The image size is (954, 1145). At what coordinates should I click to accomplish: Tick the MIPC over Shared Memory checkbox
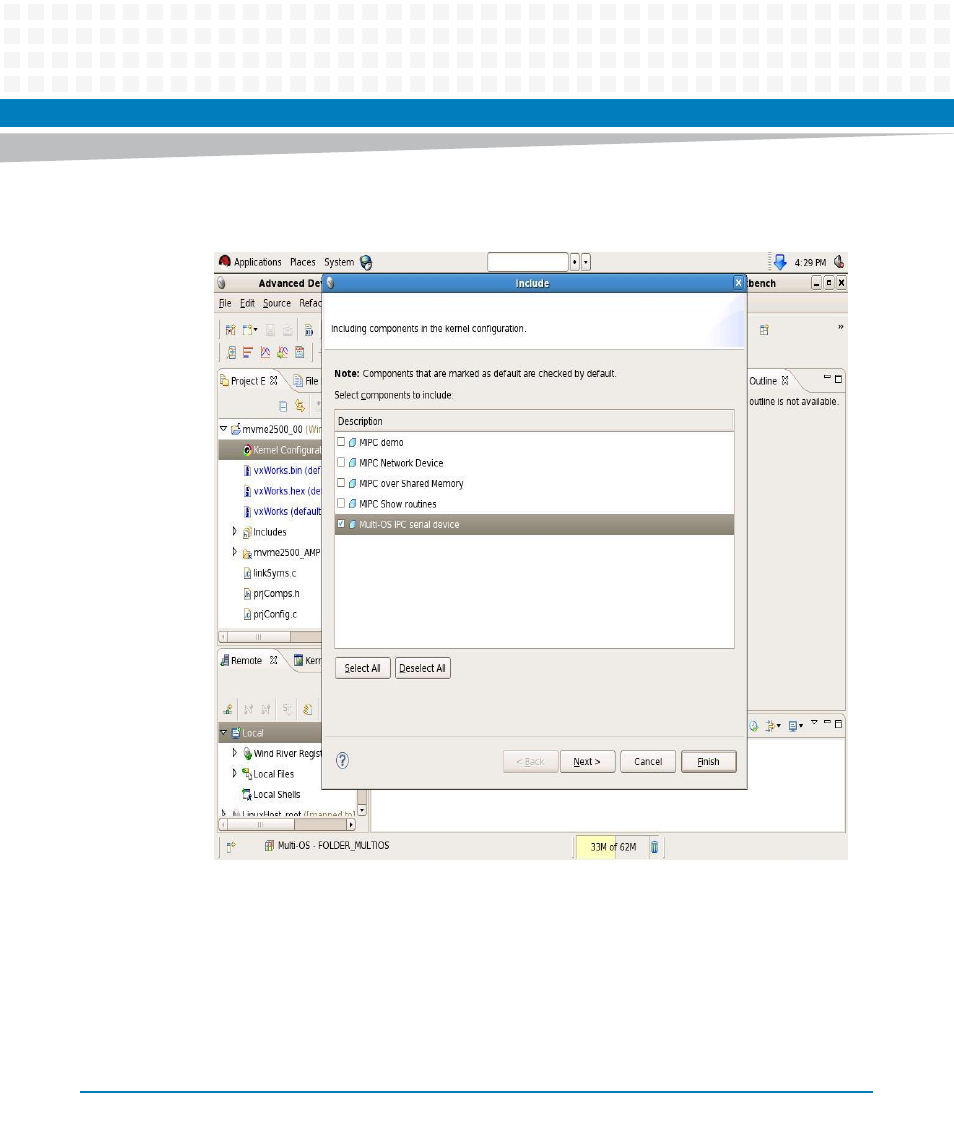341,483
